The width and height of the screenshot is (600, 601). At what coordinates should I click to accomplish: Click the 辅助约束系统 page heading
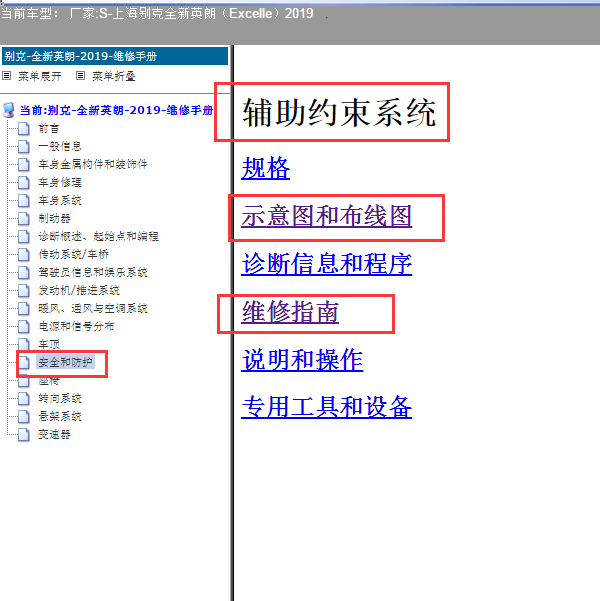click(339, 112)
